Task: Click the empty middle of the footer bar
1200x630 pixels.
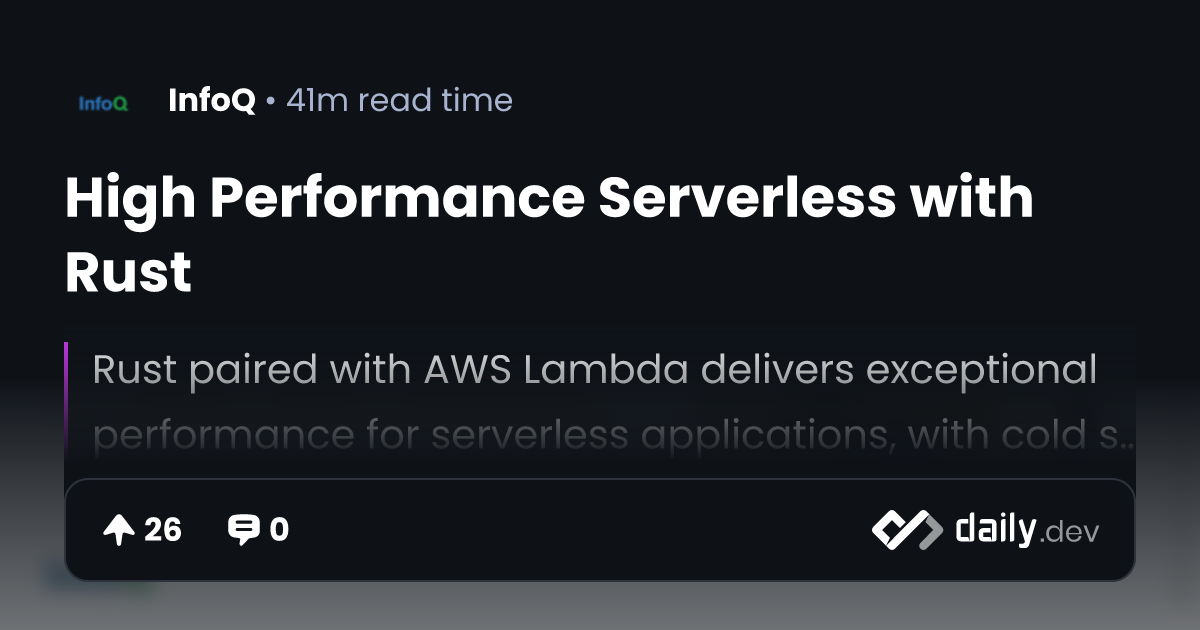Action: point(580,530)
